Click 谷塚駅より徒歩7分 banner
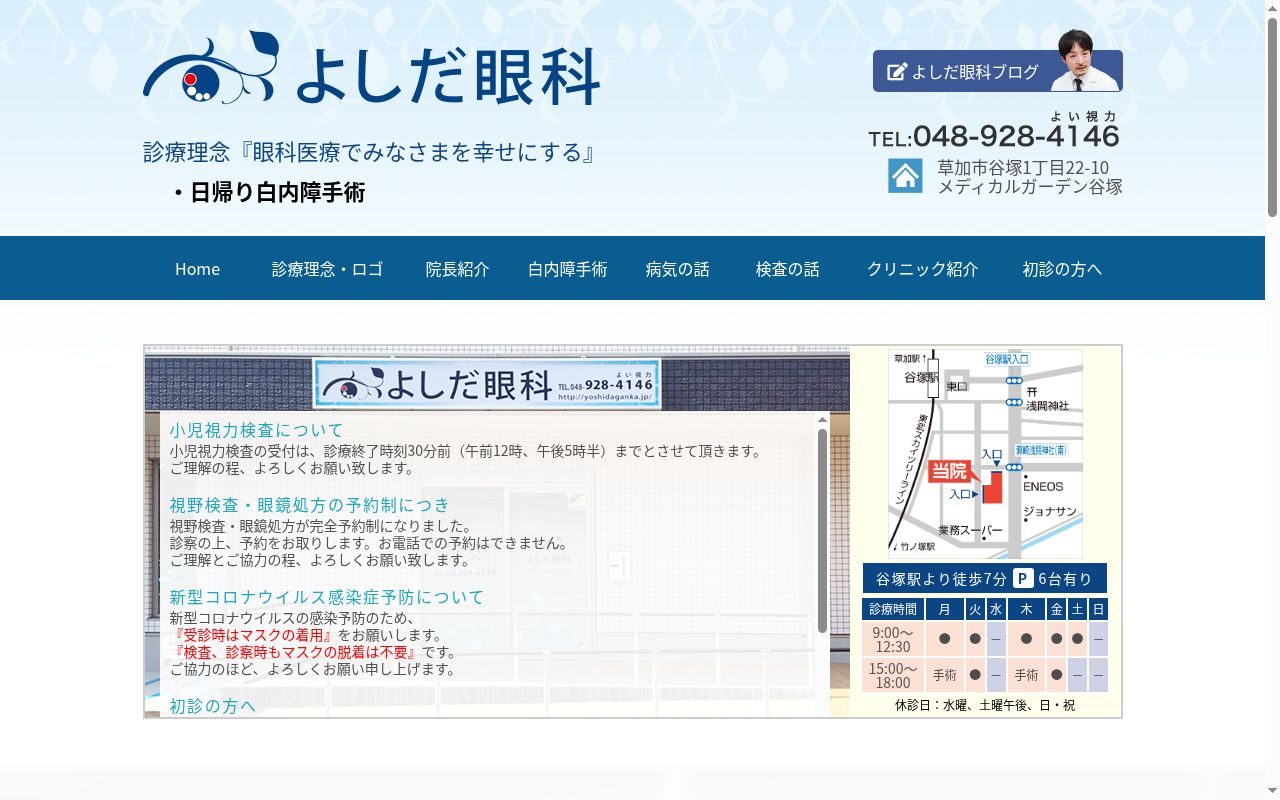Screen dimensions: 1280x800 tap(985, 578)
